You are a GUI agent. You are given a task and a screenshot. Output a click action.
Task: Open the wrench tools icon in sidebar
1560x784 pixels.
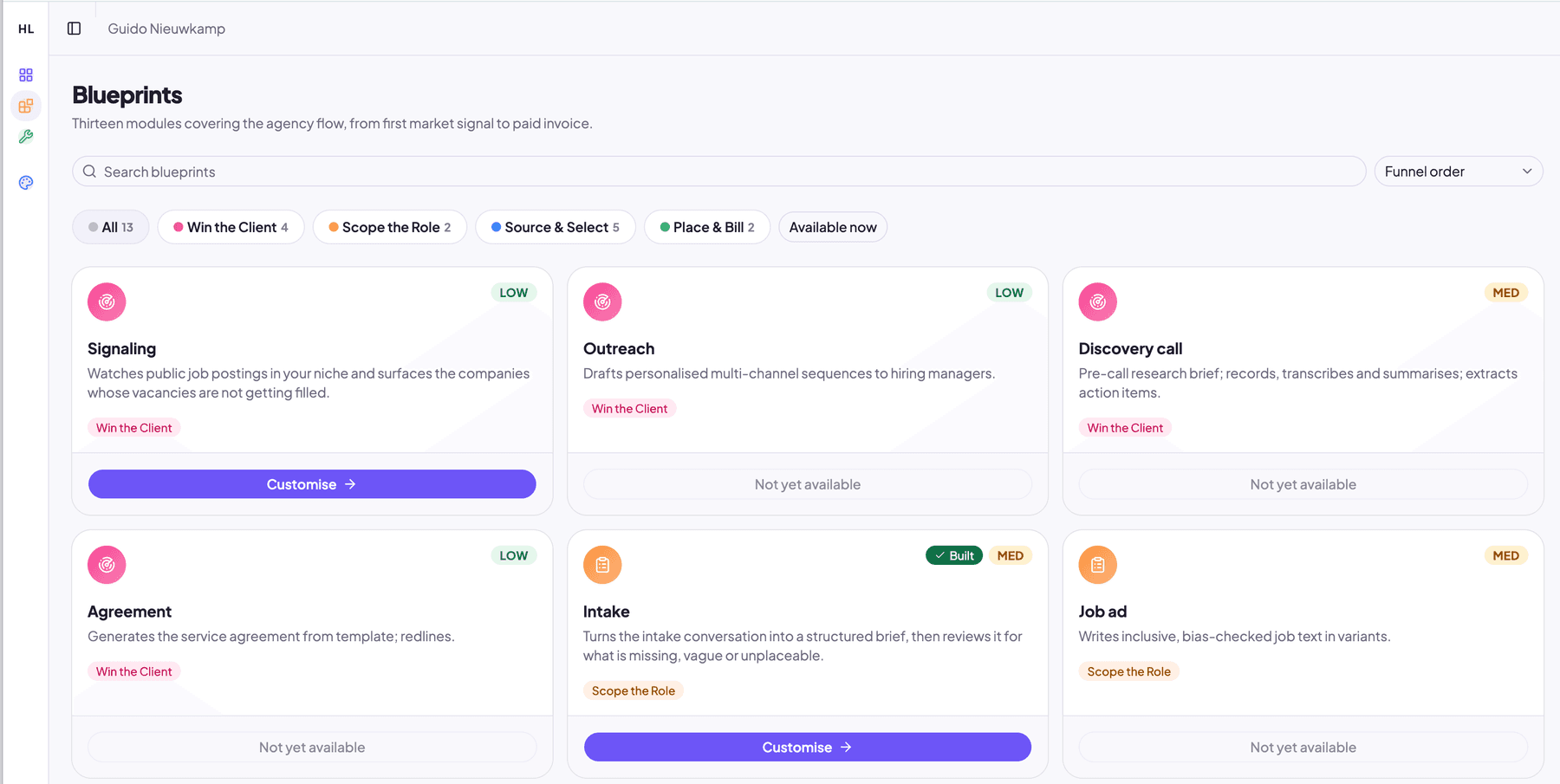[x=26, y=136]
